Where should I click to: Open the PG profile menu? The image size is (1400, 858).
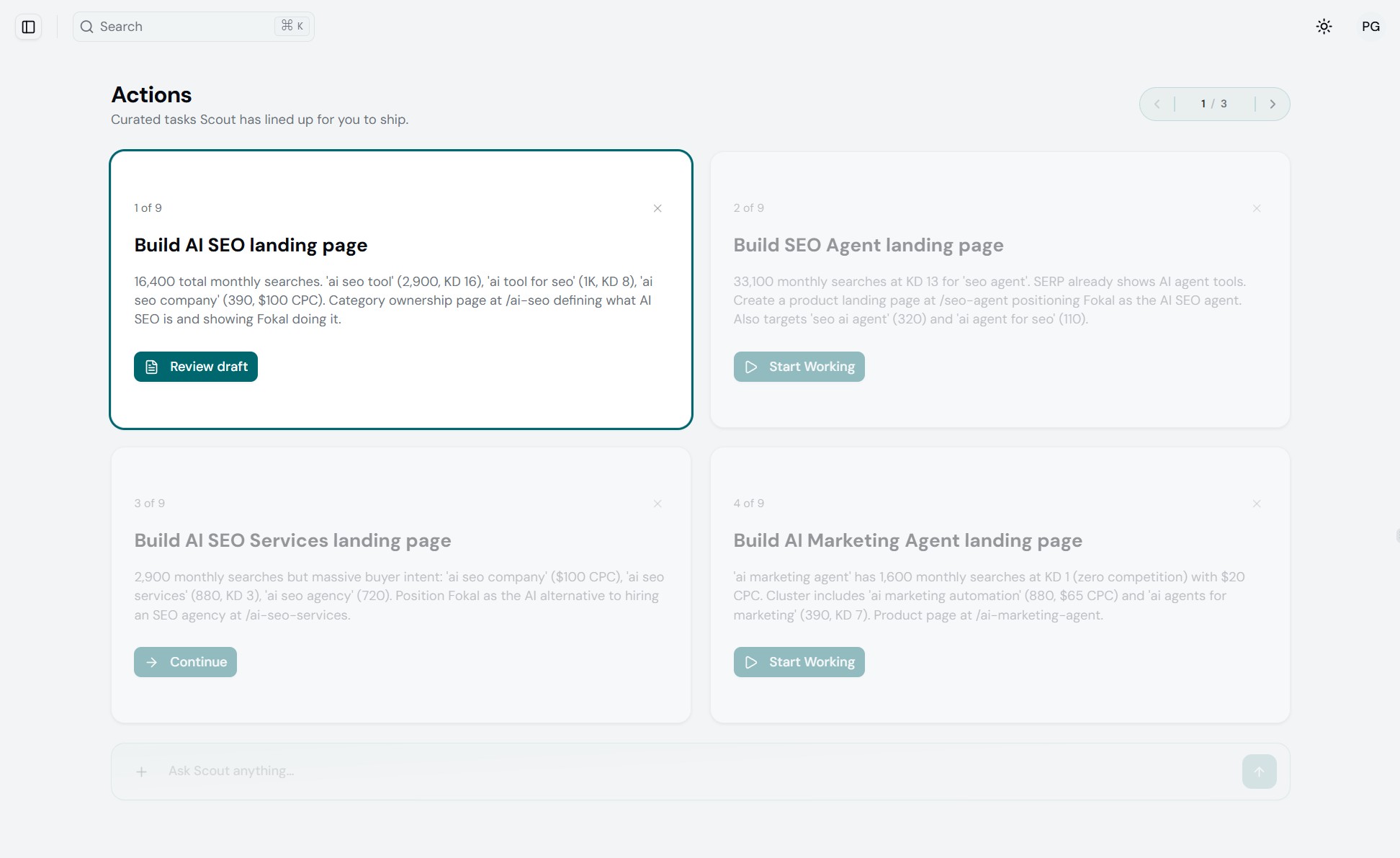1370,27
